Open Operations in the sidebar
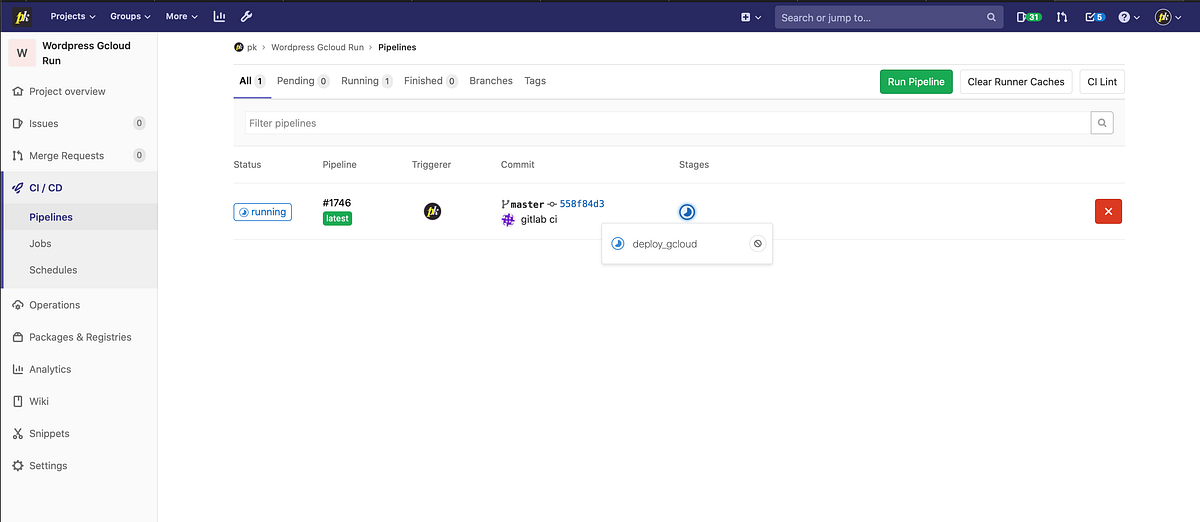Viewport: 1200px width, 522px height. coord(54,305)
